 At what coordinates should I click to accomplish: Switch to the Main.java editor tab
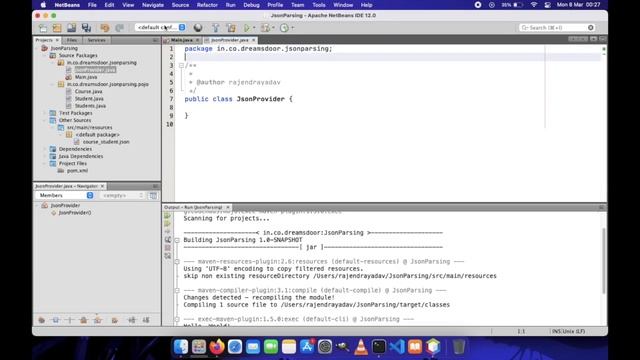tap(182, 40)
